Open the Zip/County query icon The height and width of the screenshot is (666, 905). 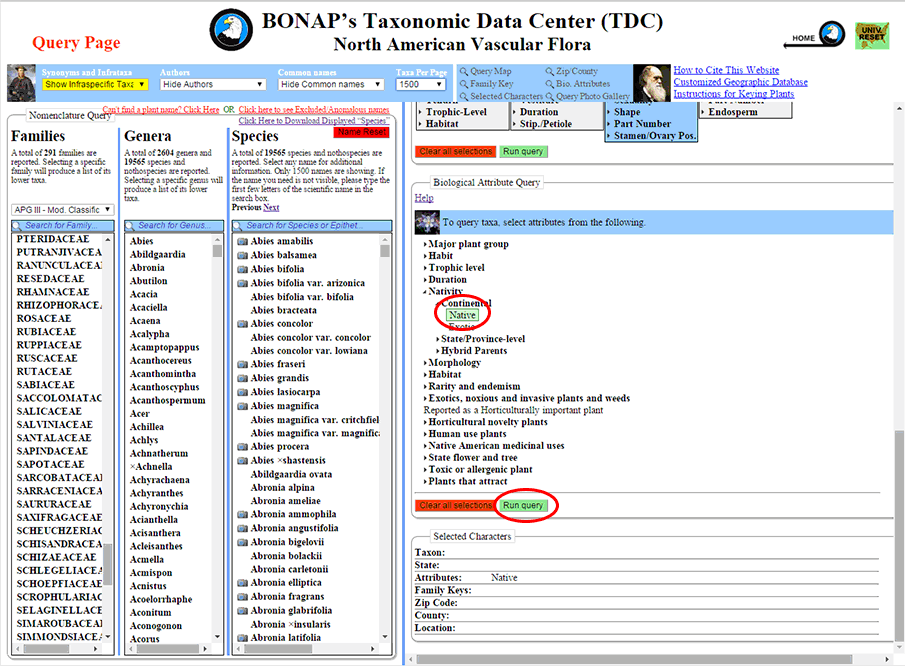(549, 70)
